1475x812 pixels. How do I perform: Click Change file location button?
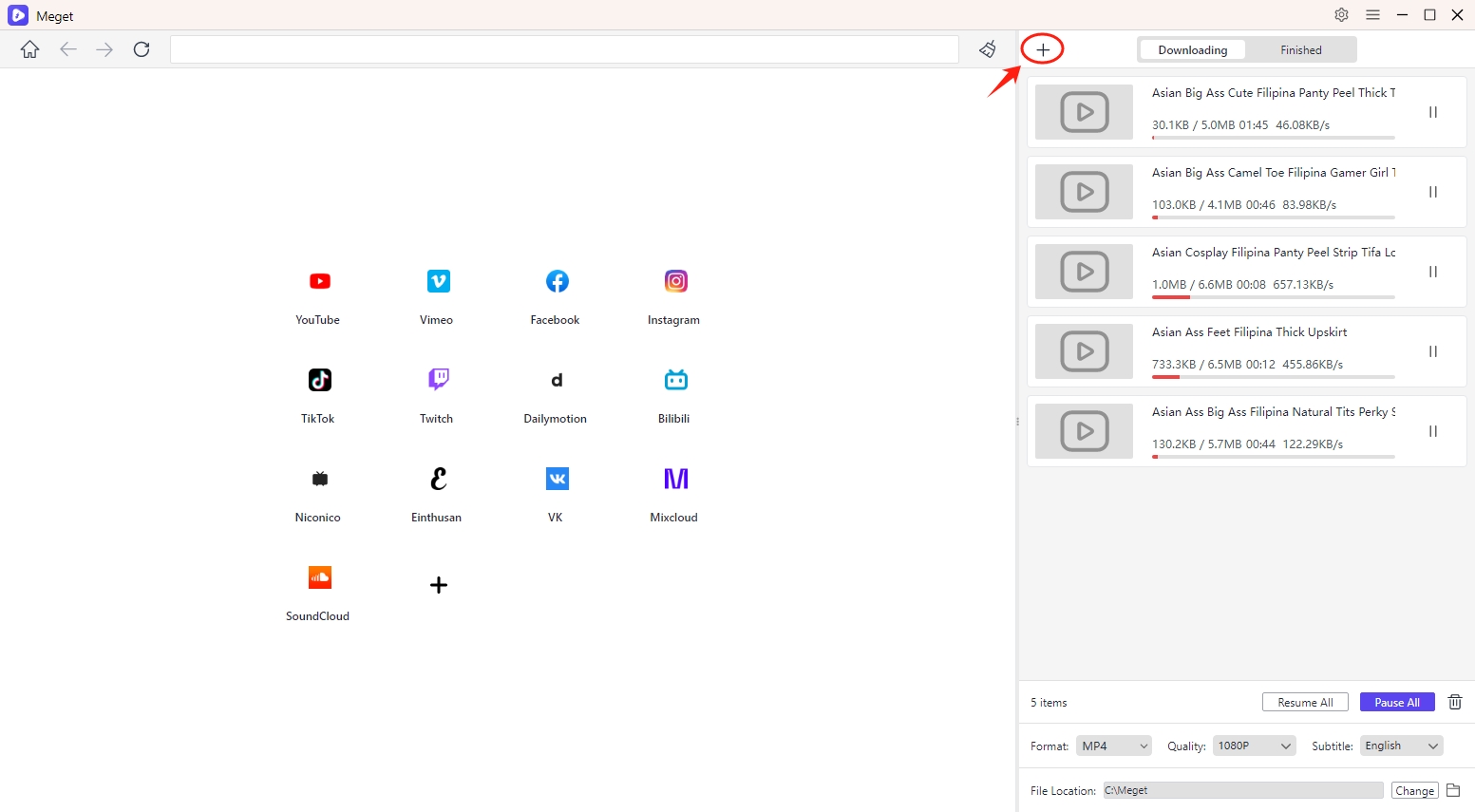point(1415,790)
